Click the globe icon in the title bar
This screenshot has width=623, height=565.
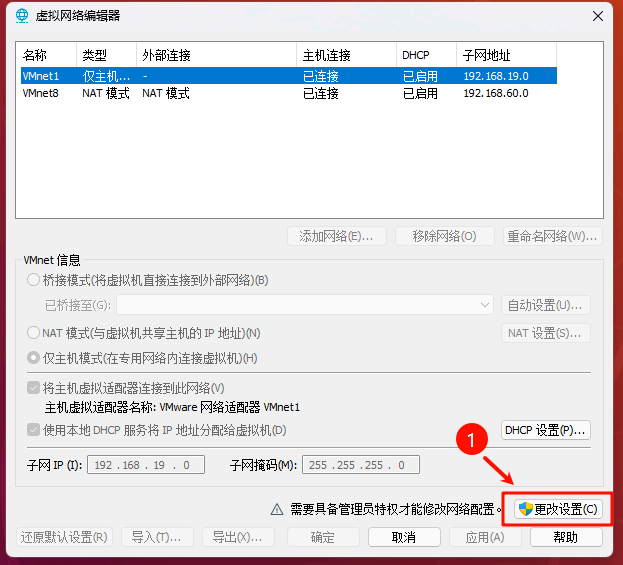tap(22, 16)
